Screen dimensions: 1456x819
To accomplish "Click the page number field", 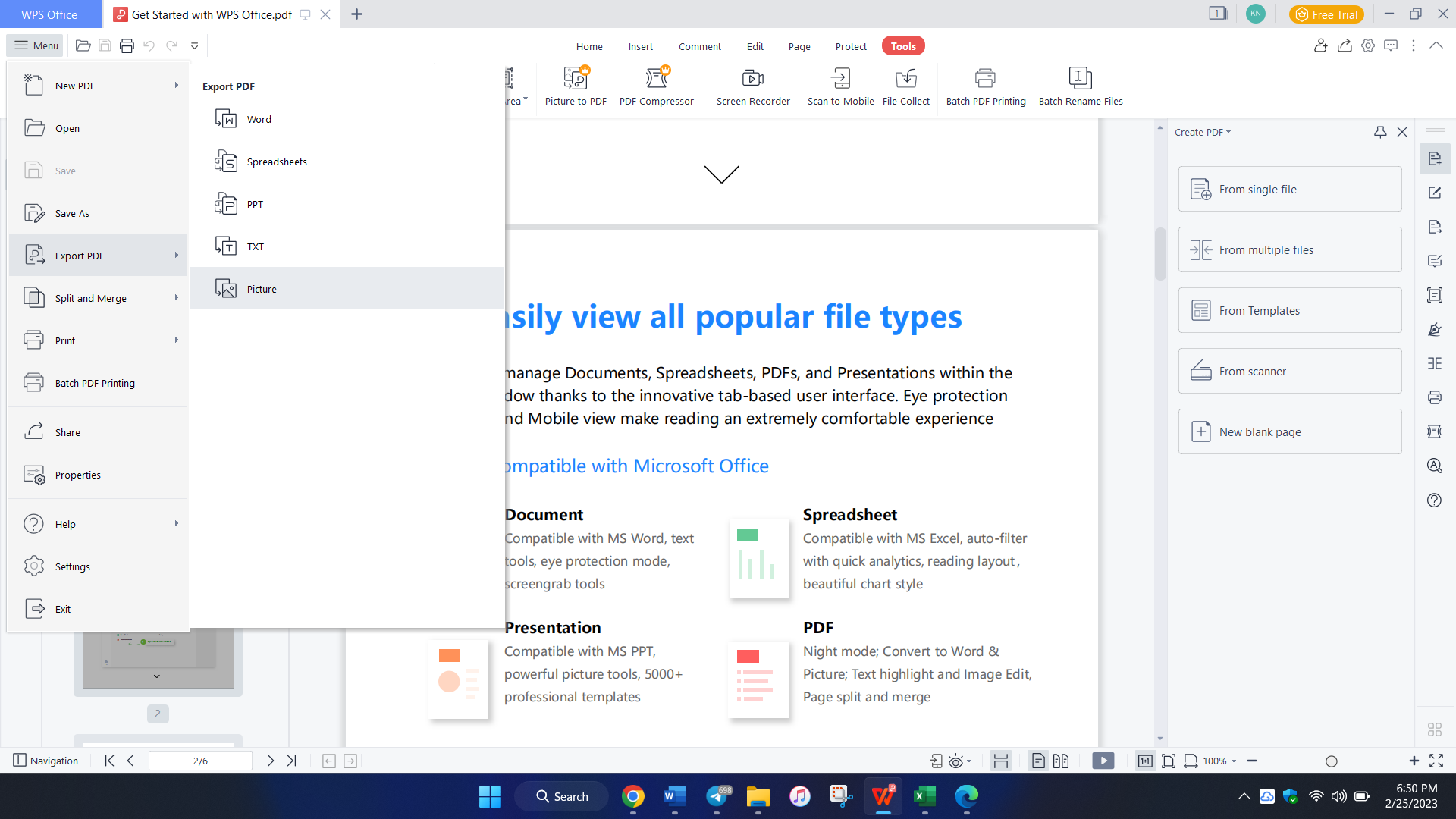I will [200, 761].
